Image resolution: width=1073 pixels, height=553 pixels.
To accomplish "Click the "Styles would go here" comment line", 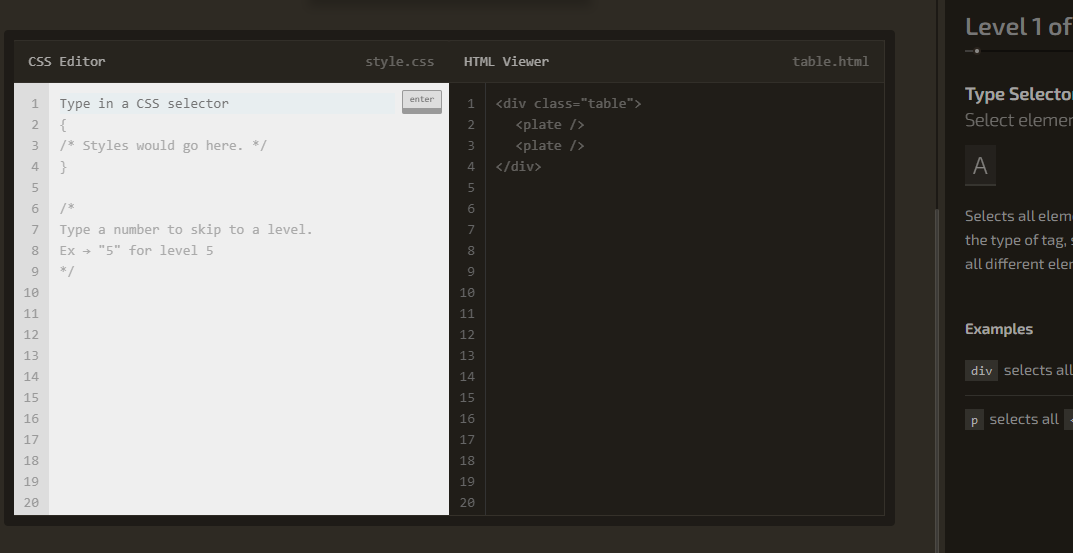I will pos(163,146).
